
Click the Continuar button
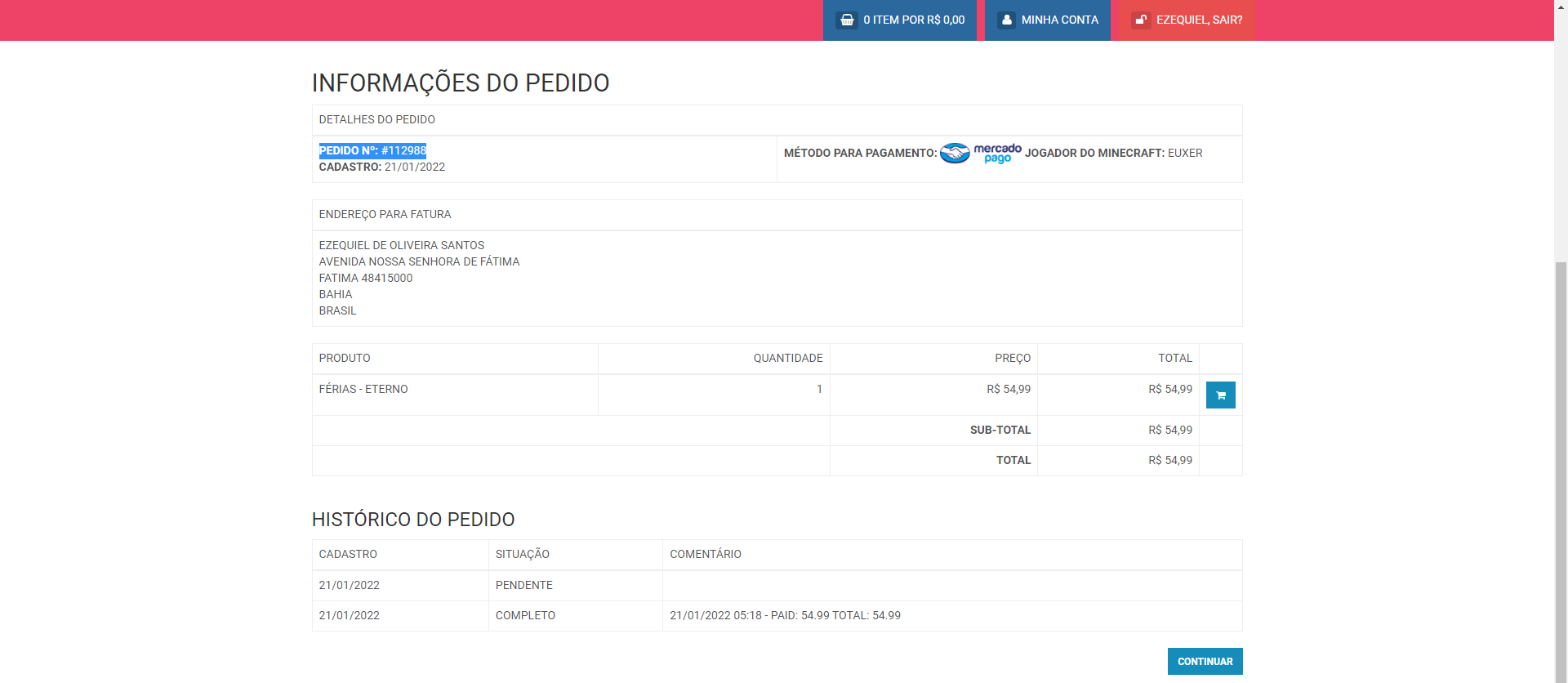(1205, 662)
